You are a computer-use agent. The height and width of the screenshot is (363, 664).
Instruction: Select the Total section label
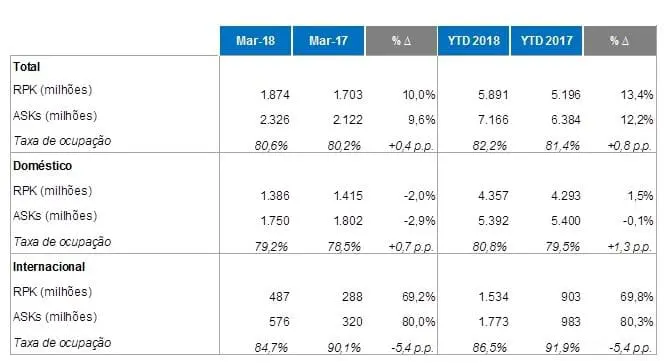26,67
